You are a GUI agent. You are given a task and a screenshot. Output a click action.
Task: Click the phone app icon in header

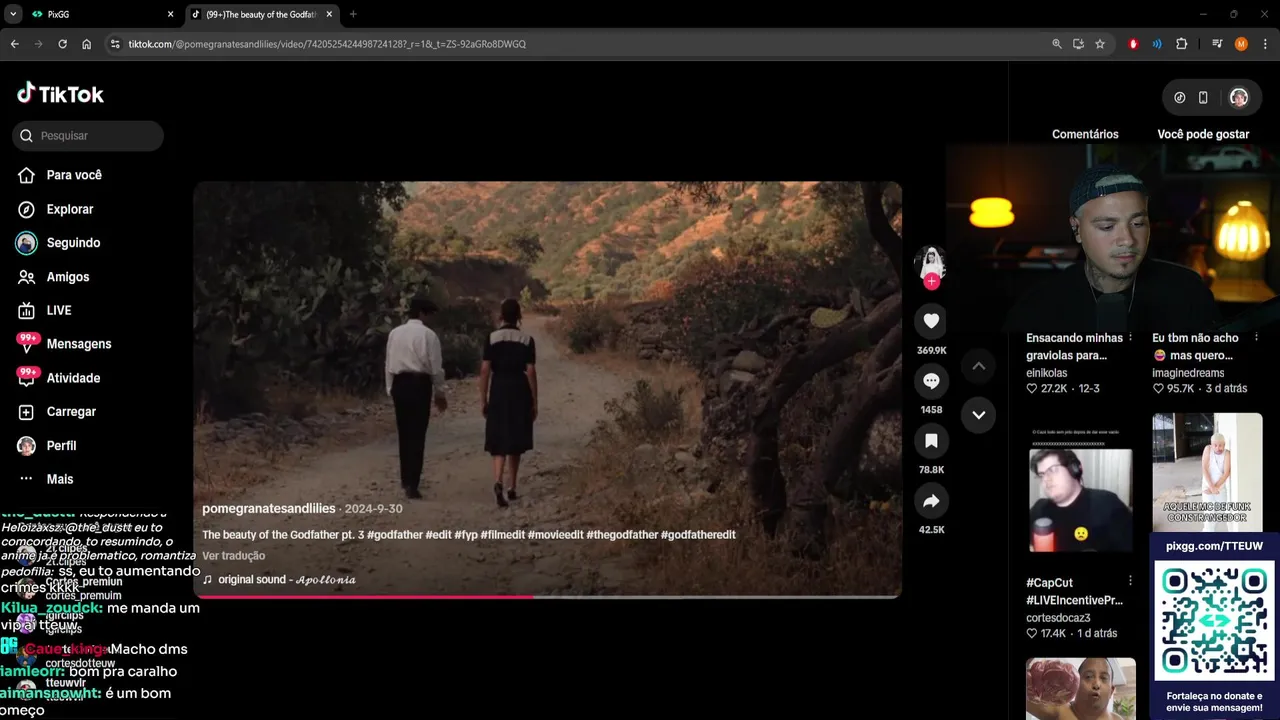(x=1203, y=97)
